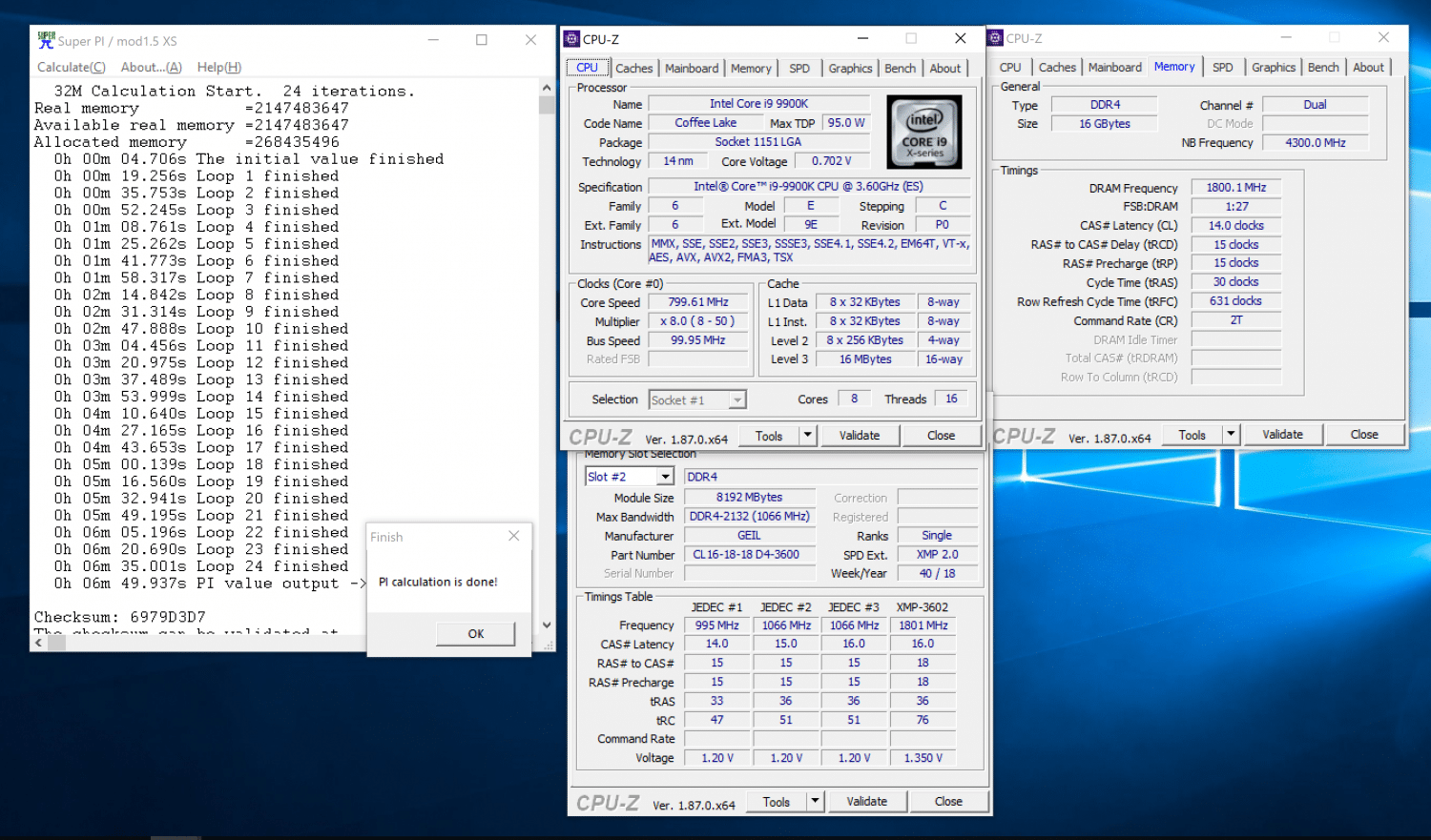1431x840 pixels.
Task: Click the Super PI title bar icon
Action: click(x=46, y=40)
